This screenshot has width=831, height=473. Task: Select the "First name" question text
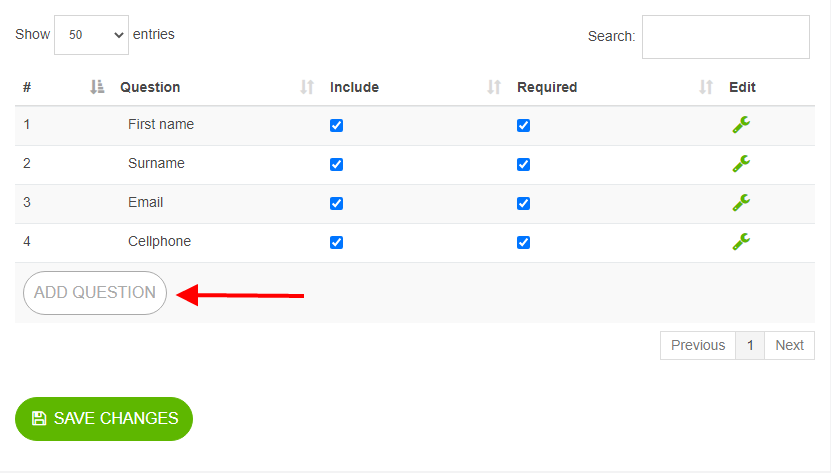coord(161,124)
